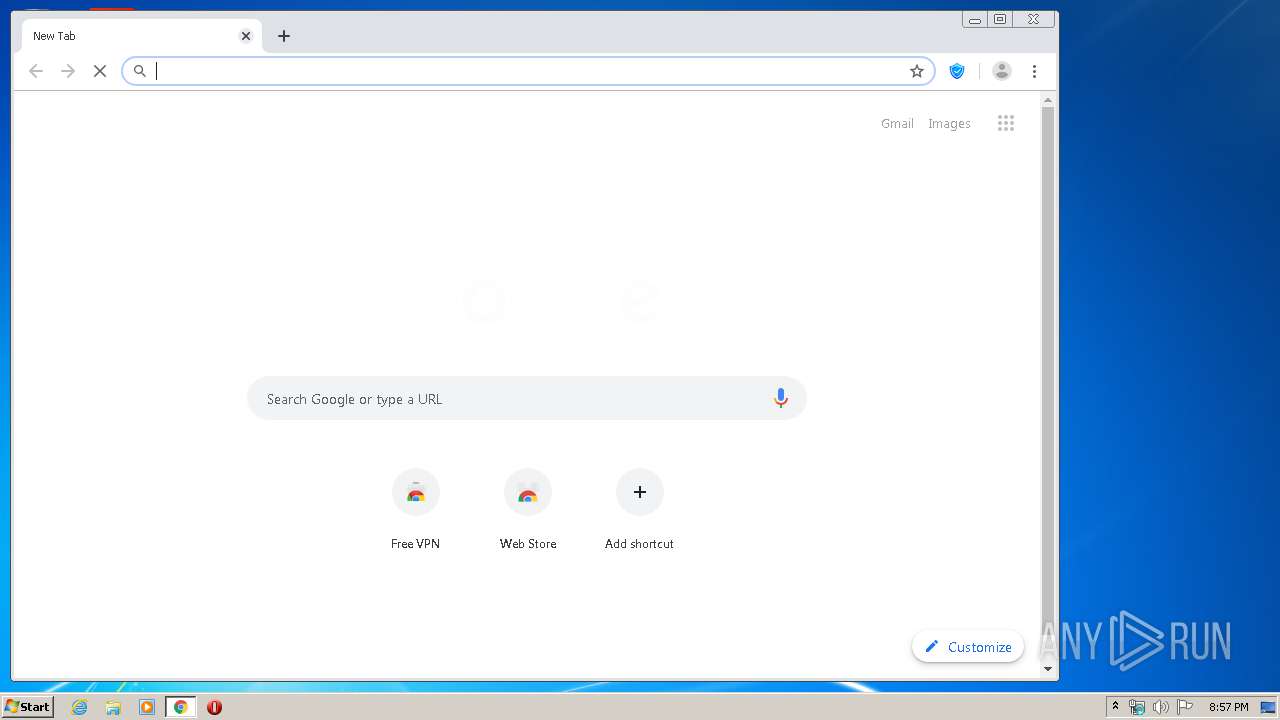The width and height of the screenshot is (1280, 720).
Task: Click the Search Google or type a URL box
Action: (527, 398)
